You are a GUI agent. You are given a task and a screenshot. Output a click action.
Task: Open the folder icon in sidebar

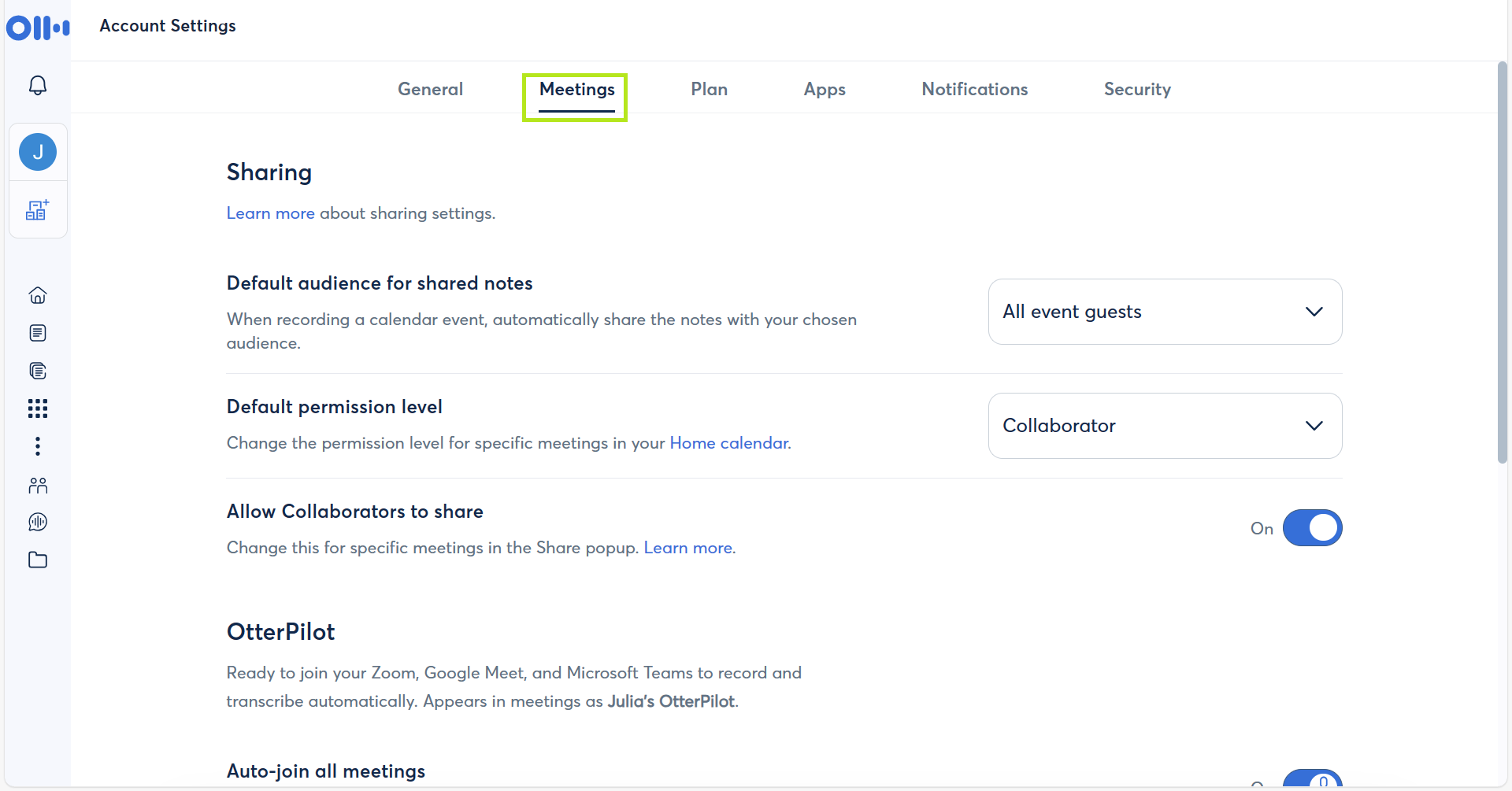click(x=38, y=560)
